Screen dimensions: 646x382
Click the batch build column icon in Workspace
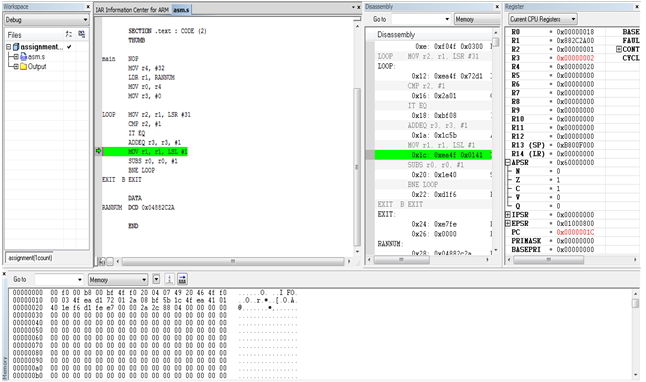[82, 34]
